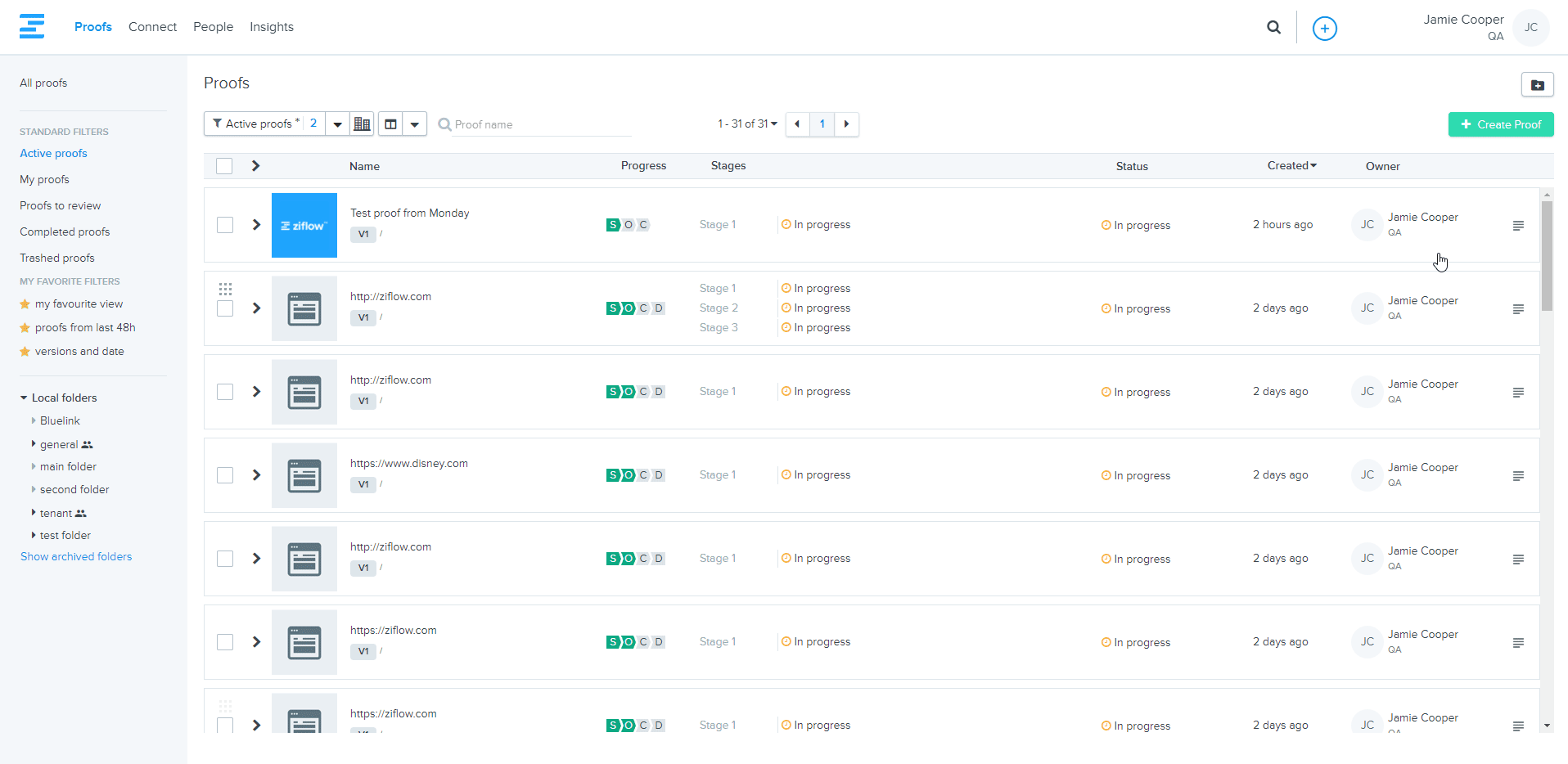Expand the Test proof from Monday row

pyautogui.click(x=256, y=225)
